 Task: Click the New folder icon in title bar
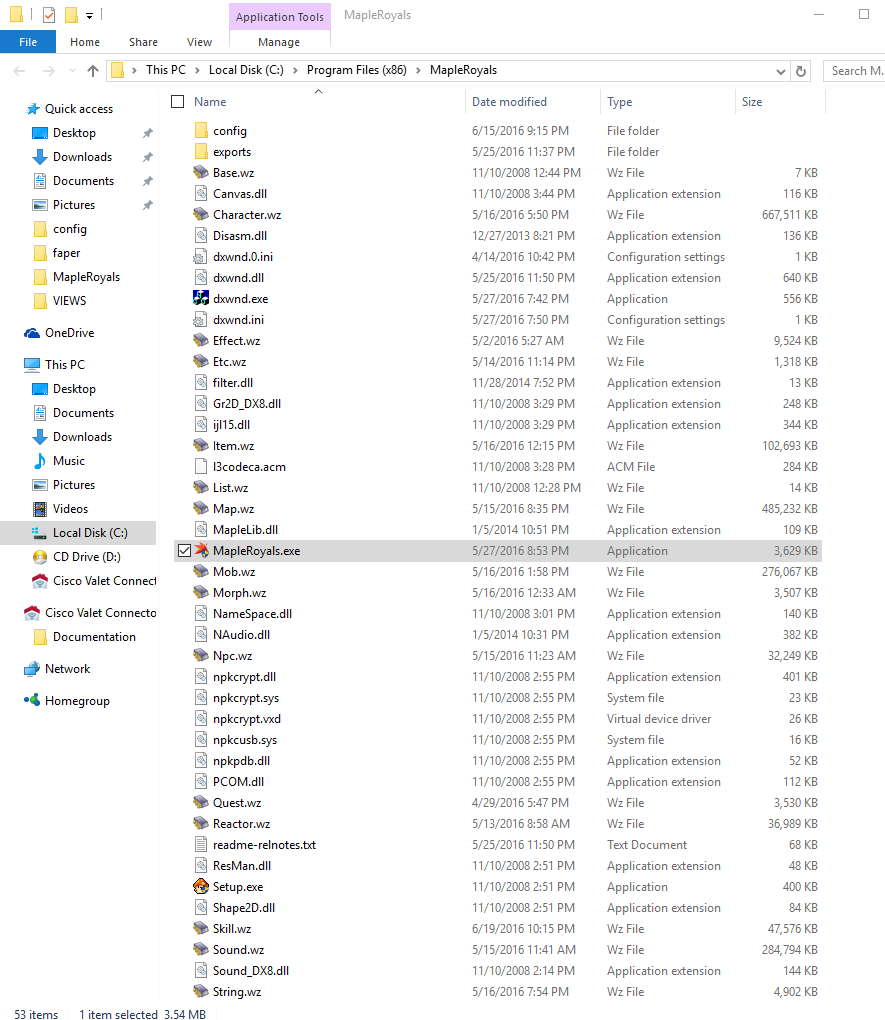(x=72, y=14)
